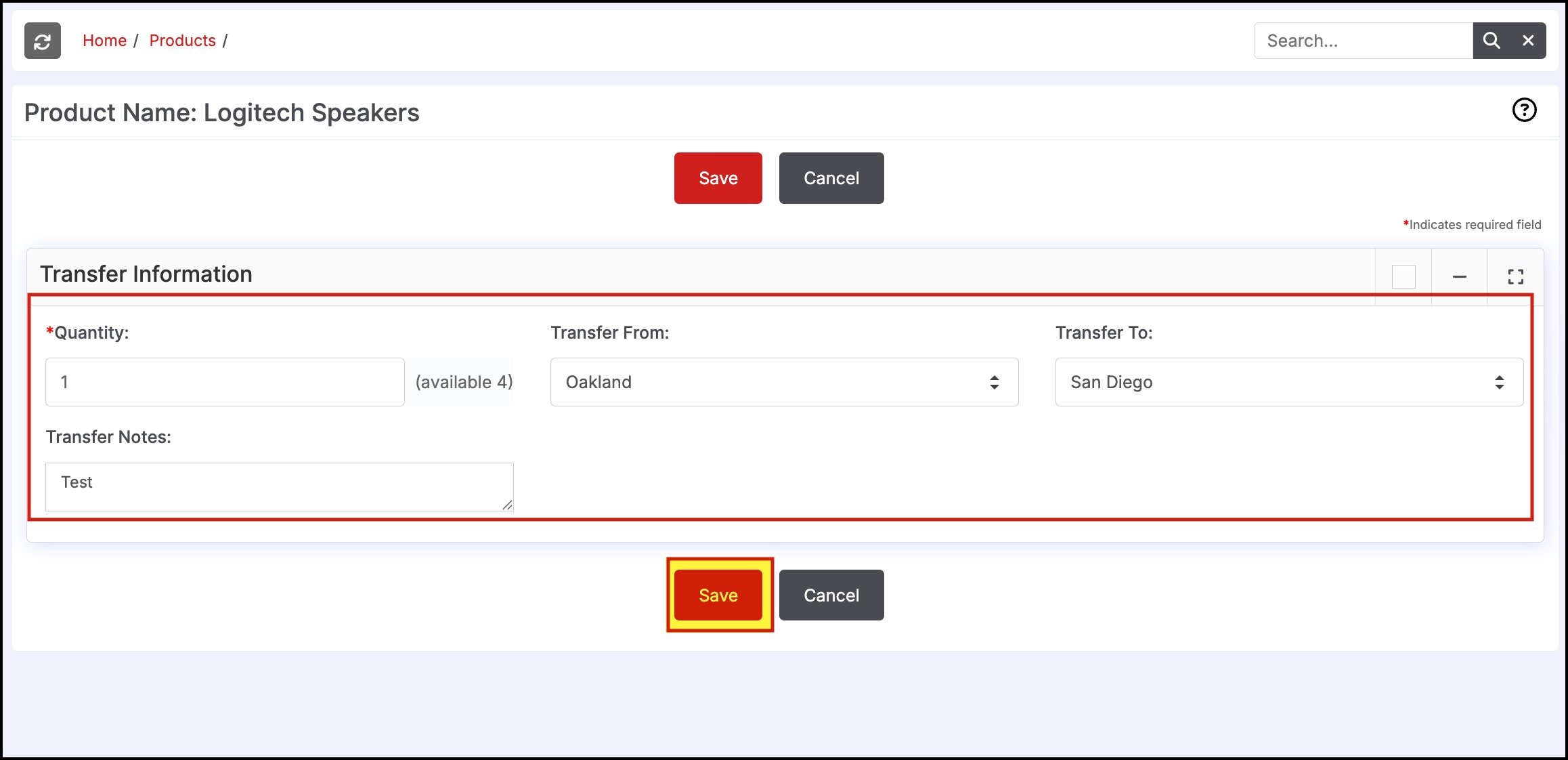
Task: Click the Transfer Notes text area
Action: (280, 487)
